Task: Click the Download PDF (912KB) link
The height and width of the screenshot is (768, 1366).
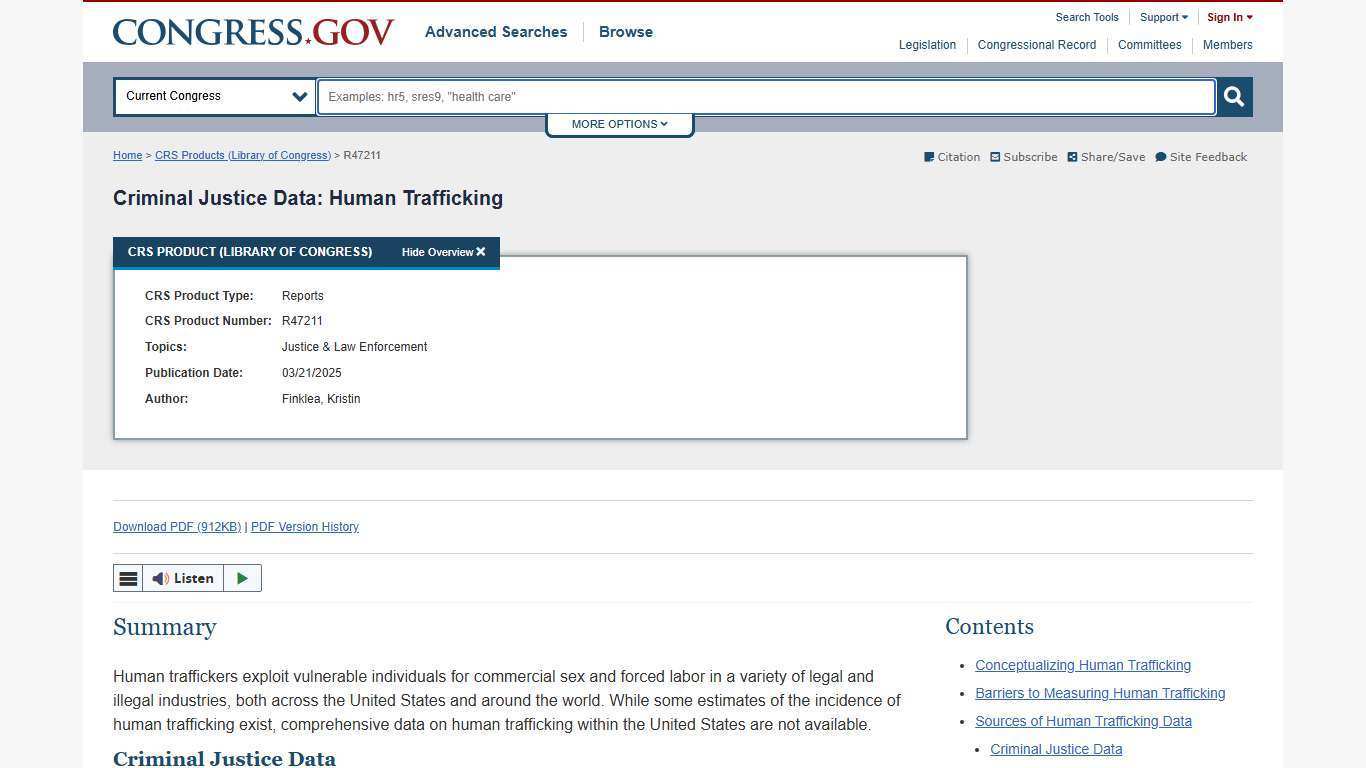Action: pos(176,527)
